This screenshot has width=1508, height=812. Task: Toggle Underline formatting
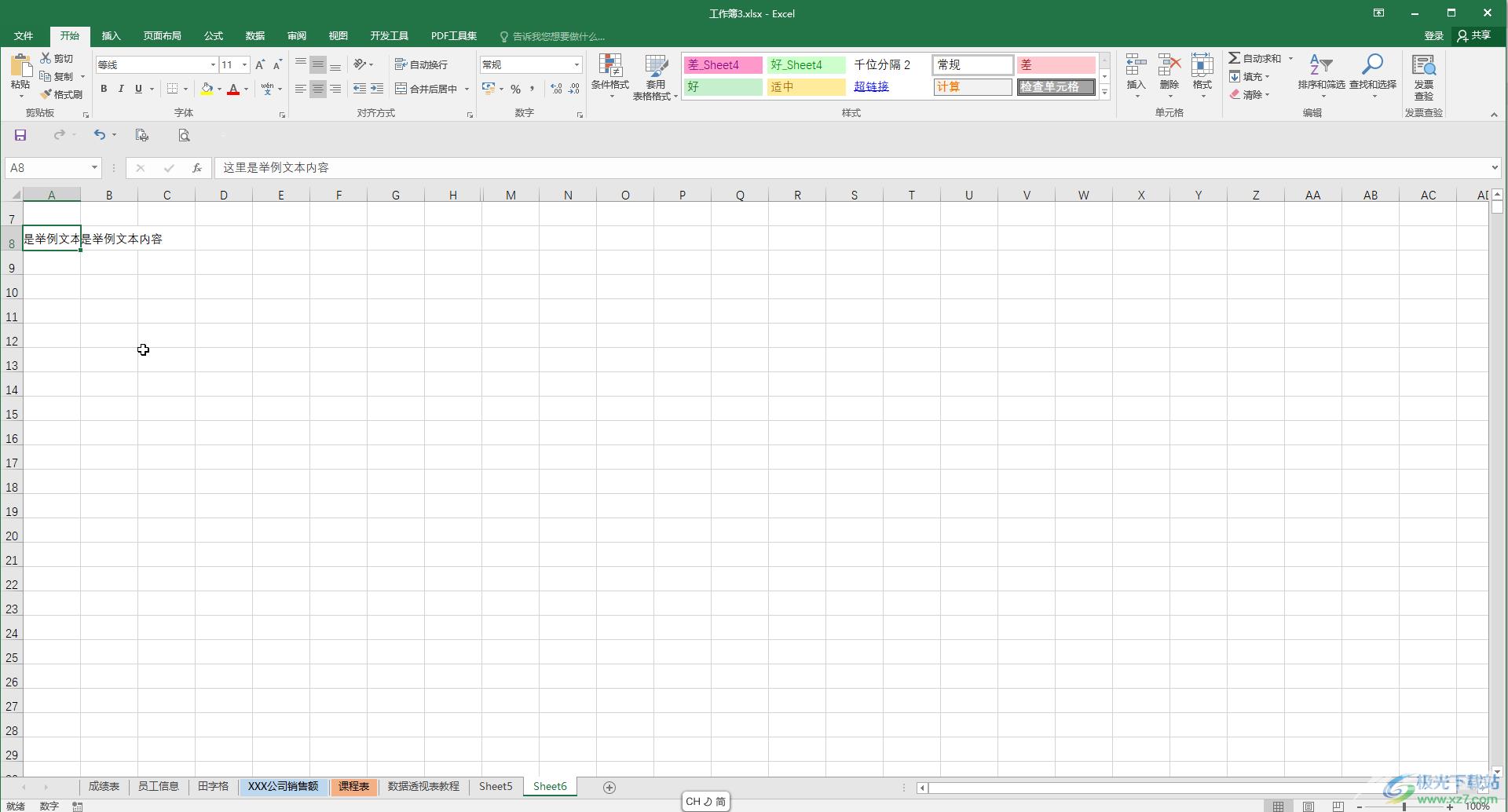pyautogui.click(x=138, y=89)
